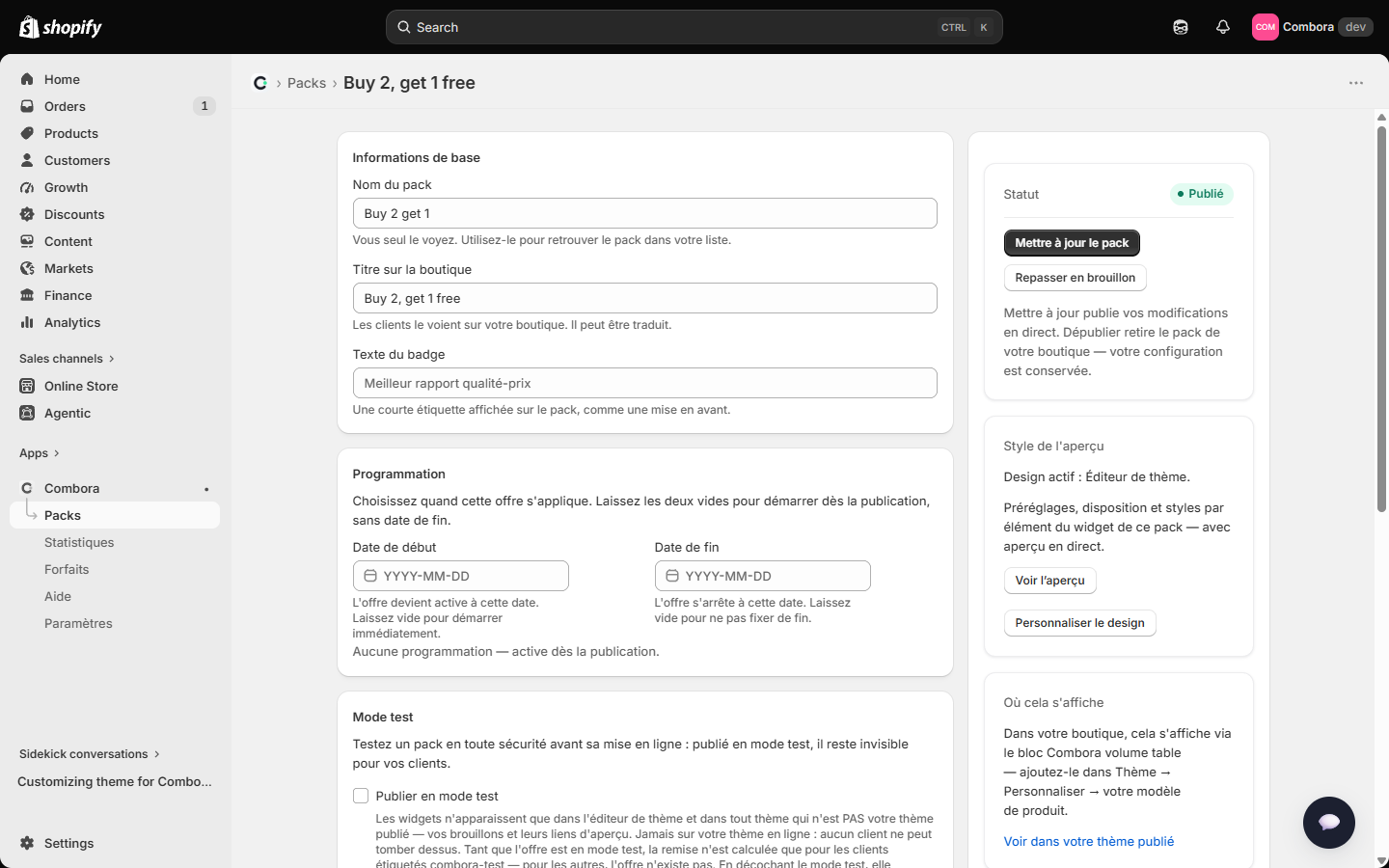Click the Agentic channel icon
The width and height of the screenshot is (1389, 868).
pos(27,413)
